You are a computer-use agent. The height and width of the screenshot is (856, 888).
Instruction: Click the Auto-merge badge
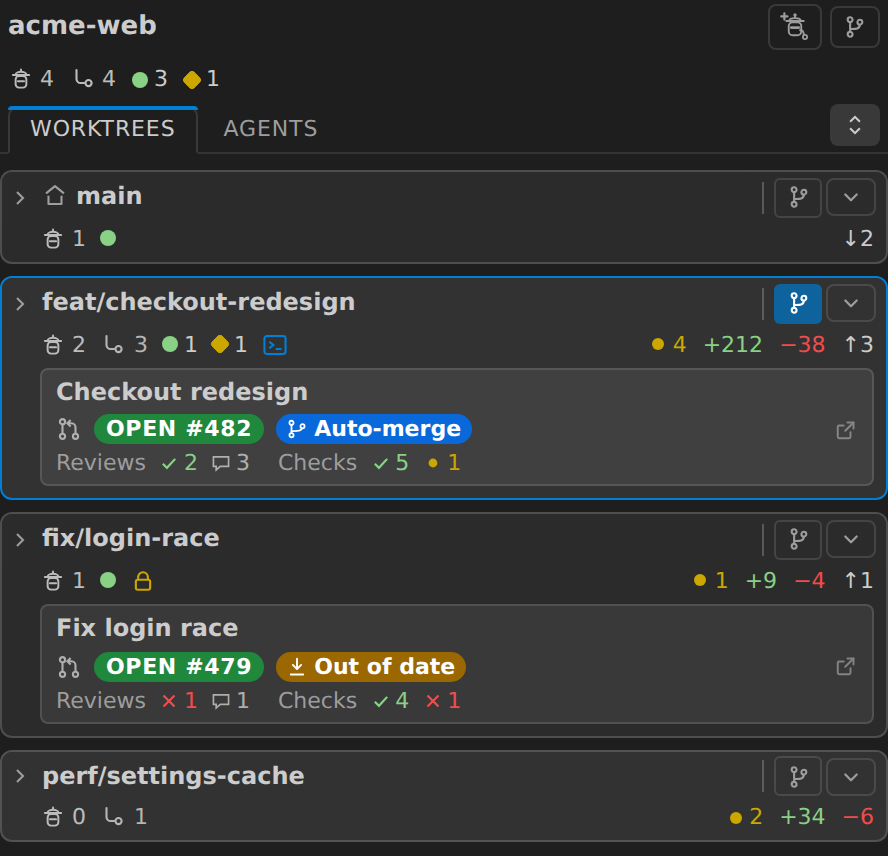pos(374,429)
